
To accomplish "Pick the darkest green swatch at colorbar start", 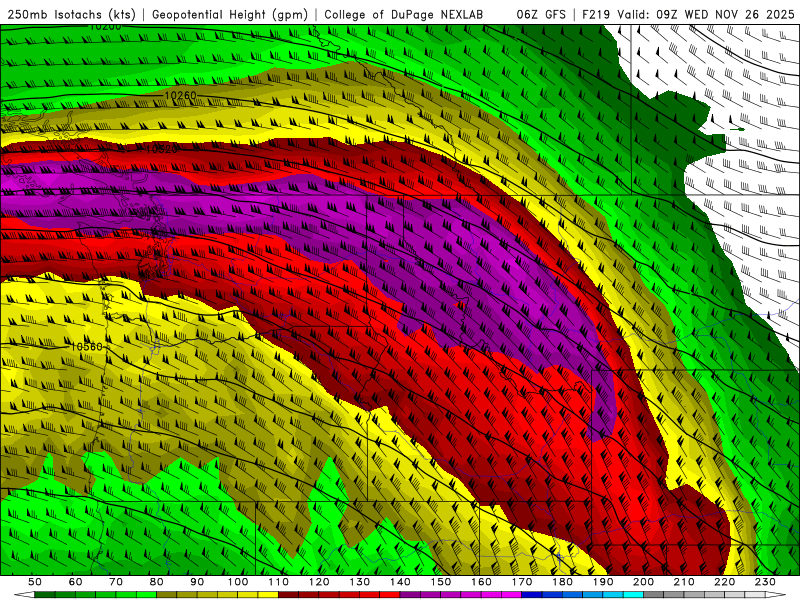I will 45,595.
